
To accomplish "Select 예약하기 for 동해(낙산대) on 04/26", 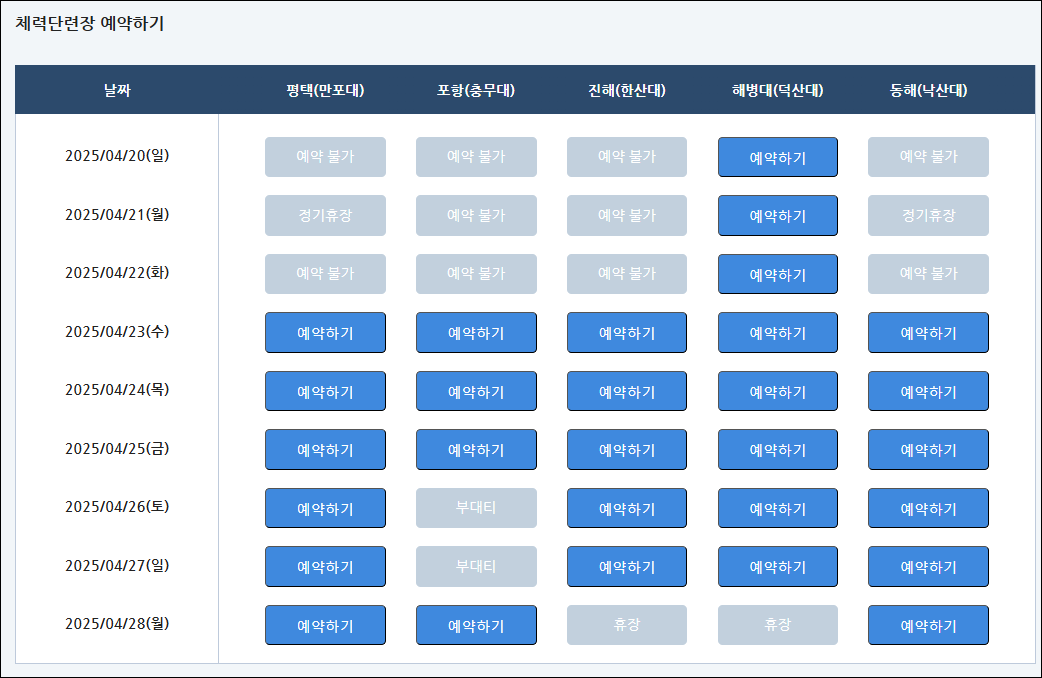I will 928,508.
